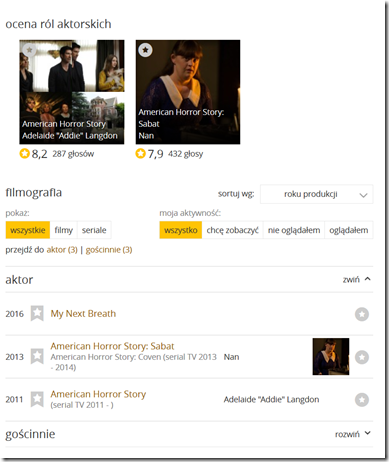Select the 'wszystko' activity filter

click(181, 230)
